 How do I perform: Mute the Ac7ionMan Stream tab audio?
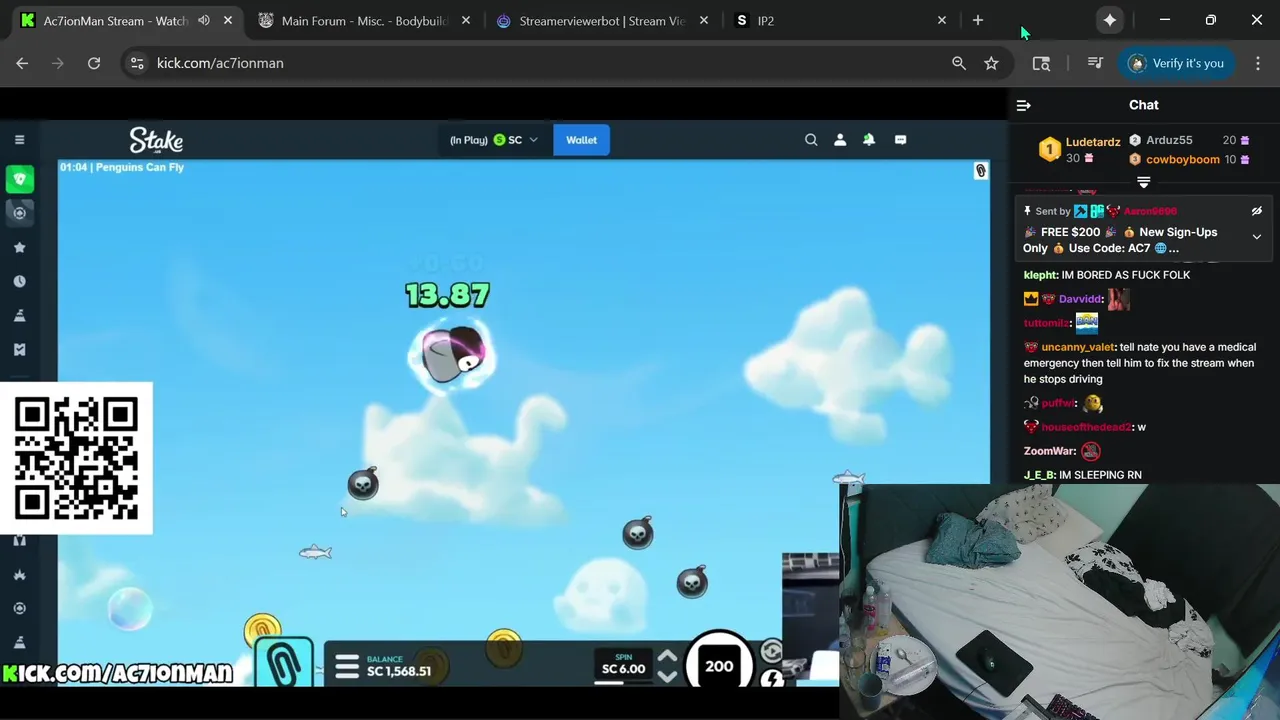pos(204,20)
